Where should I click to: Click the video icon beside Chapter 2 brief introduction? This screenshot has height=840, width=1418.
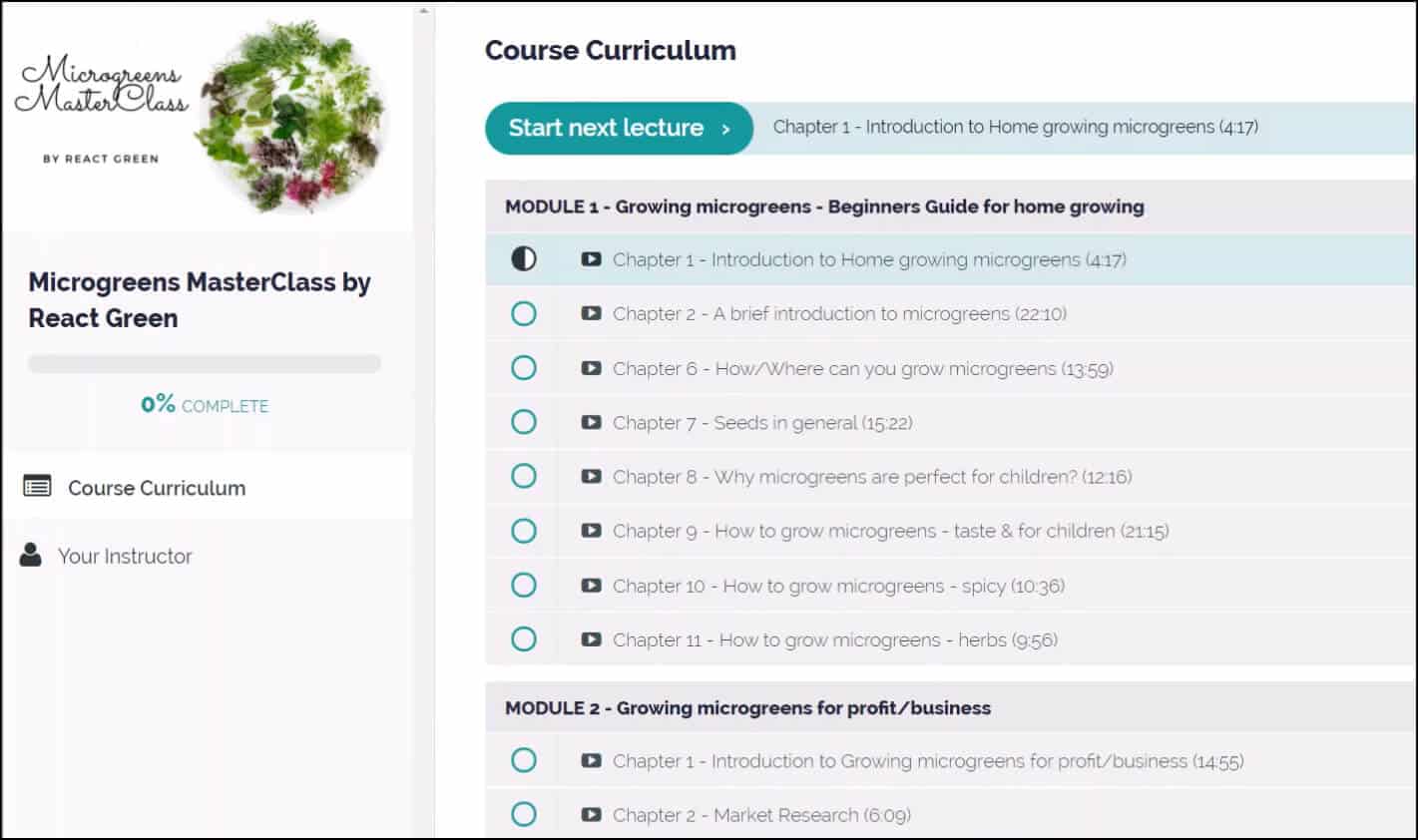click(x=591, y=313)
